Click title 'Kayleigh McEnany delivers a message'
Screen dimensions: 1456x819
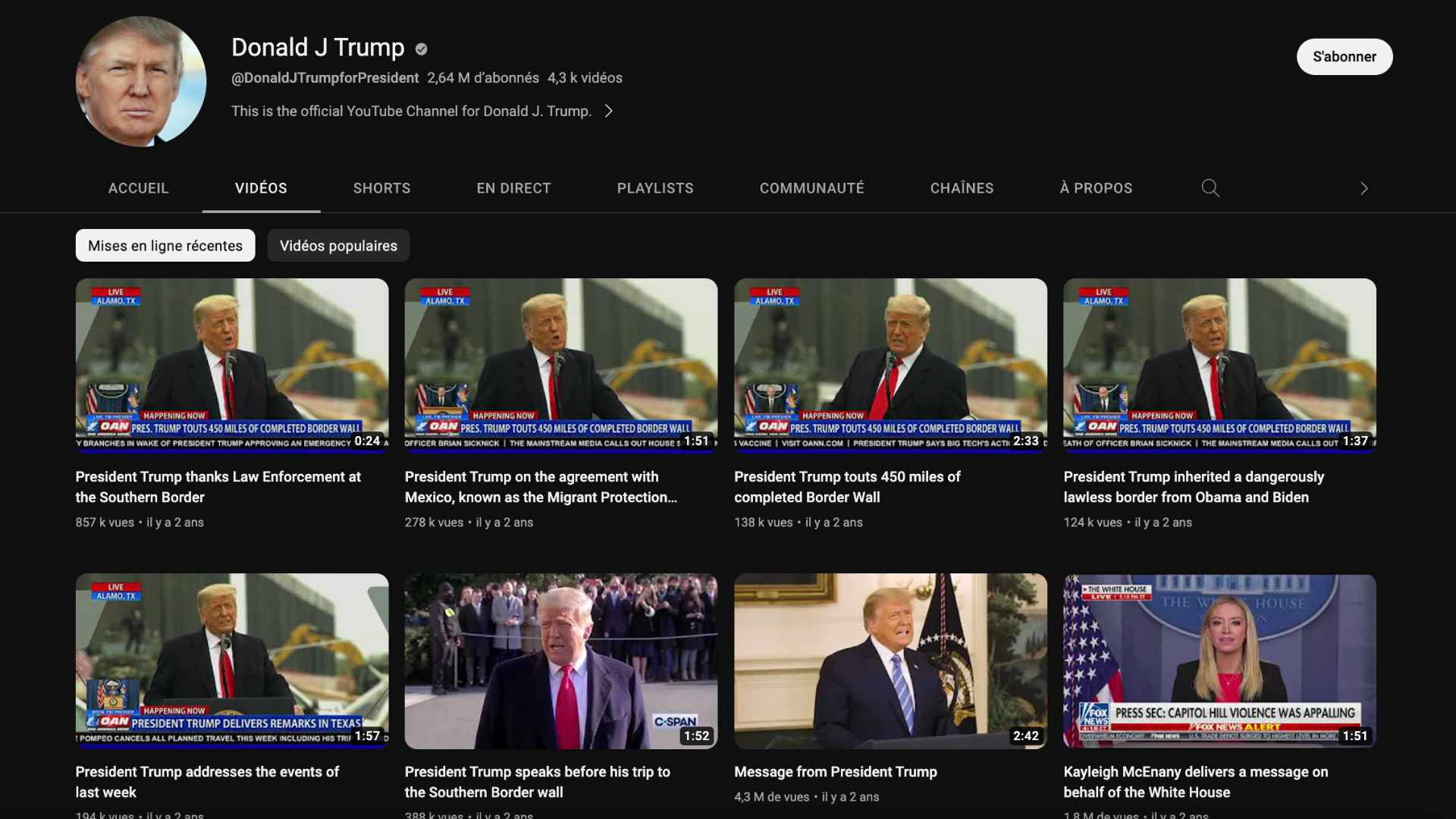pos(1196,782)
